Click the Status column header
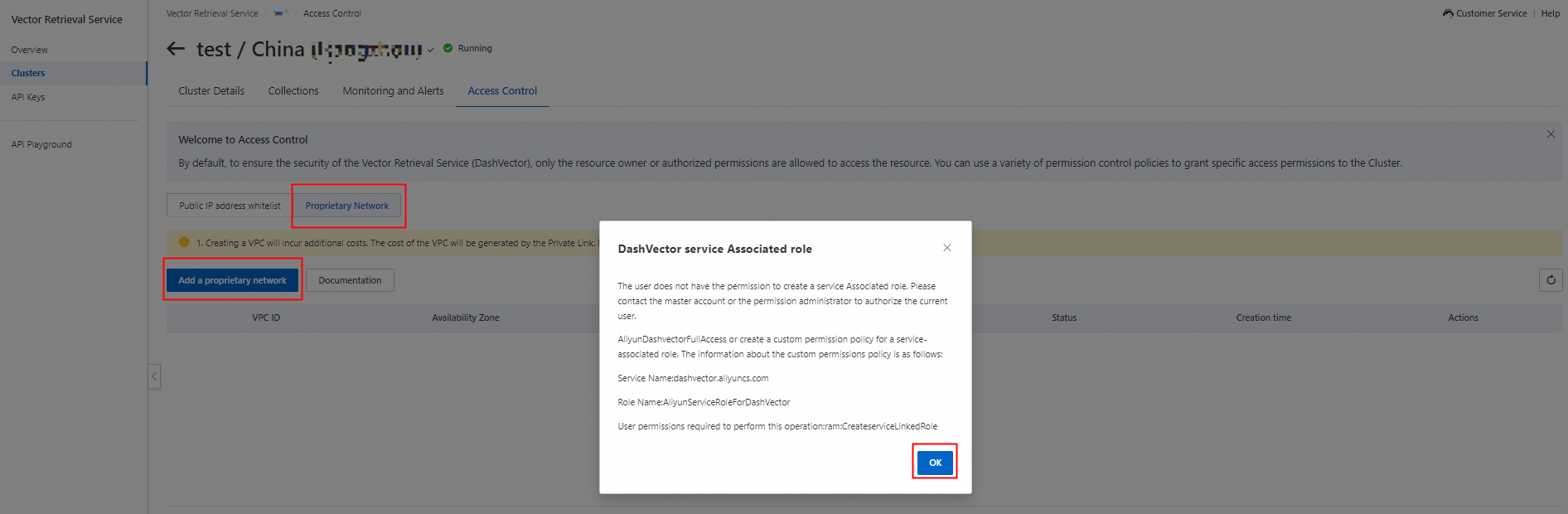The image size is (1568, 514). 1064,318
